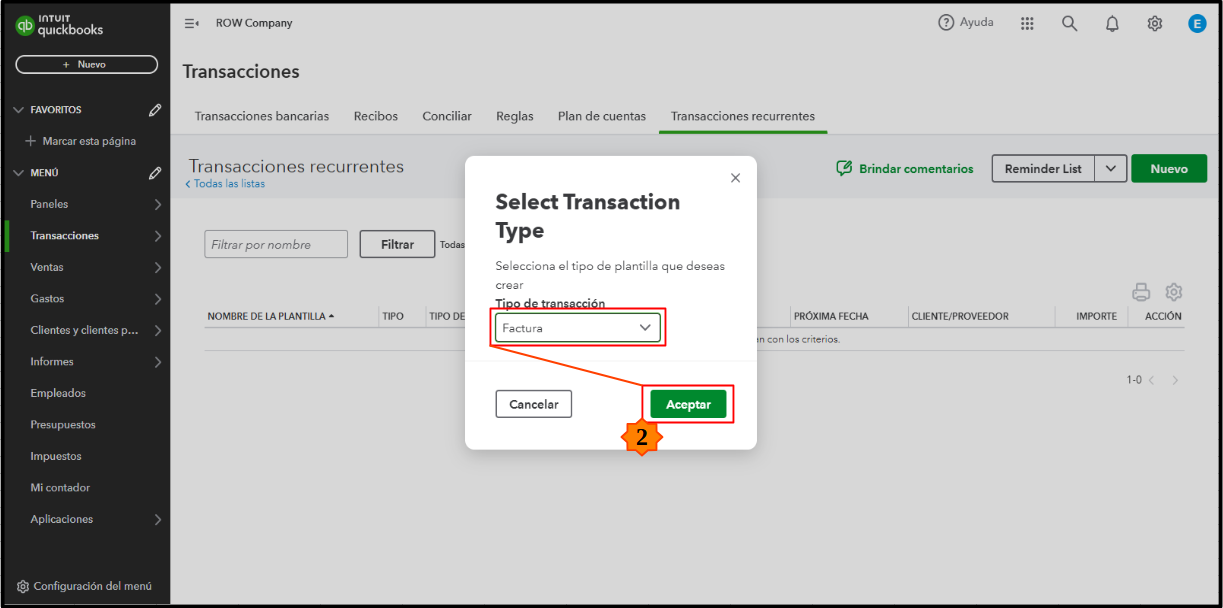
Task: Switch to Recibos tab
Action: (376, 116)
